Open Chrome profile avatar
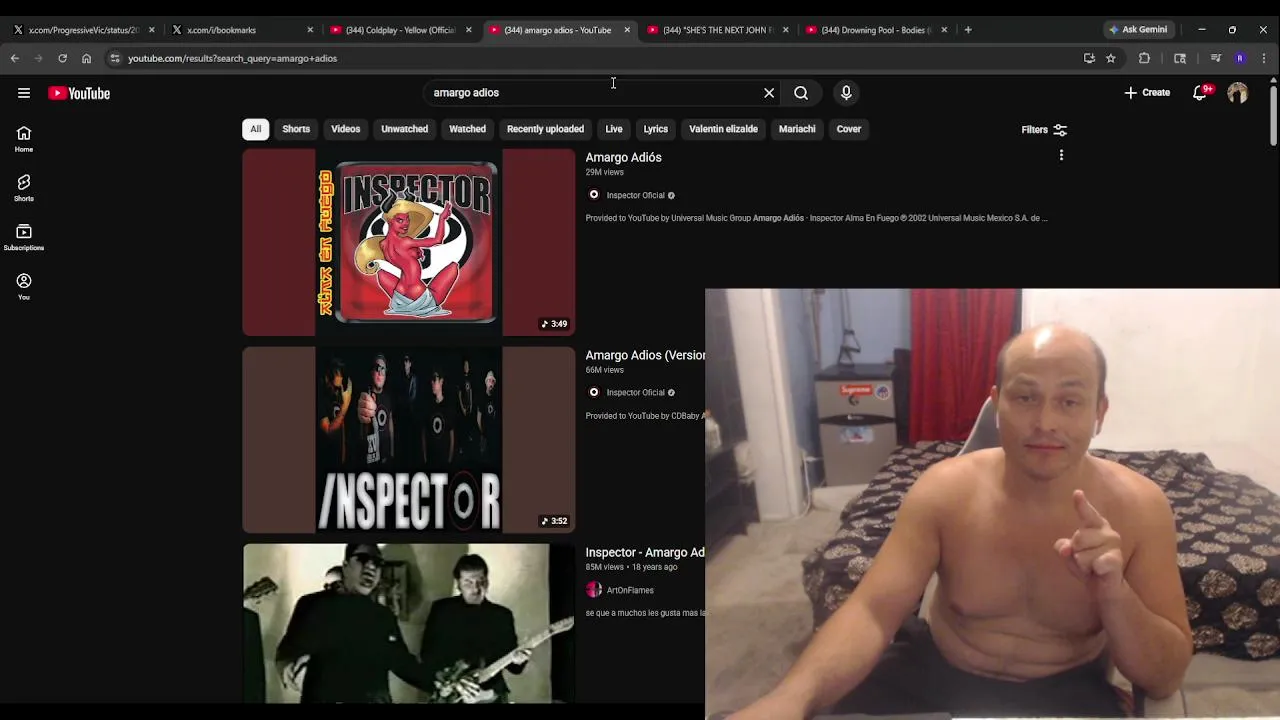The height and width of the screenshot is (720, 1280). [1240, 58]
